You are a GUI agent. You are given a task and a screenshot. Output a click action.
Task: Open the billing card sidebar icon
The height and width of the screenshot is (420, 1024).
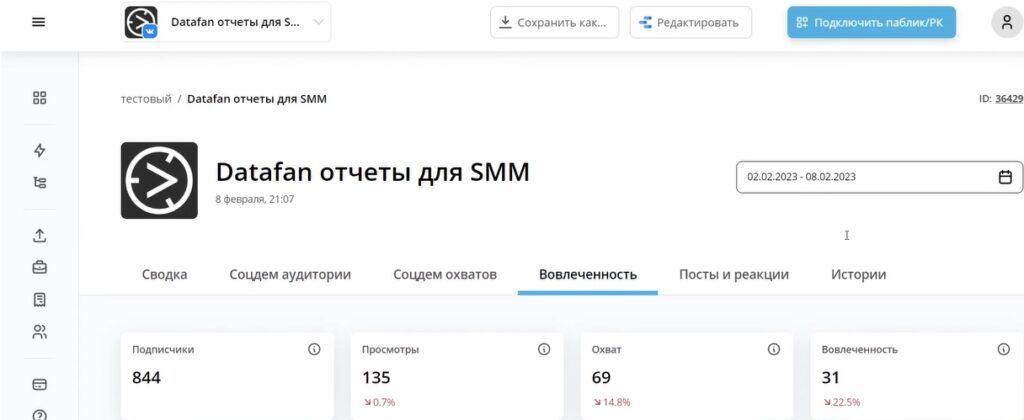39,384
